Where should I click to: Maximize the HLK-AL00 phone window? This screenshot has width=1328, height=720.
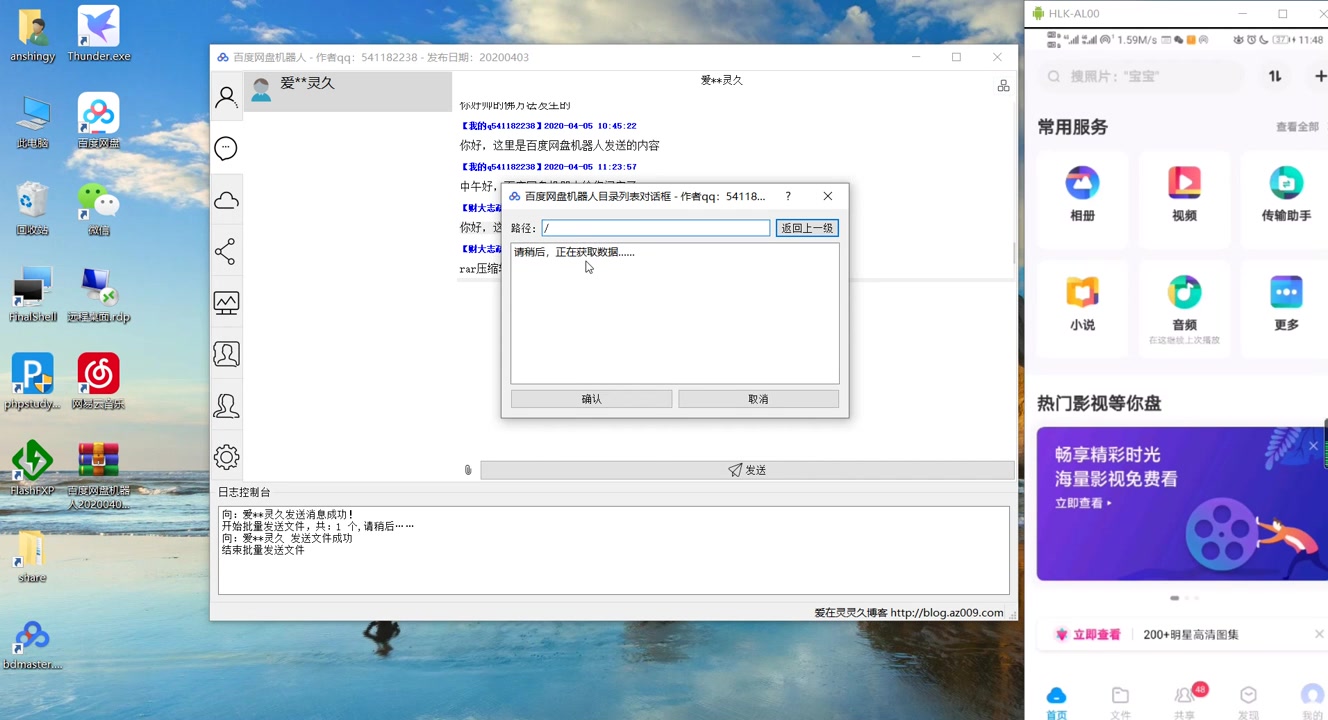pos(1283,14)
